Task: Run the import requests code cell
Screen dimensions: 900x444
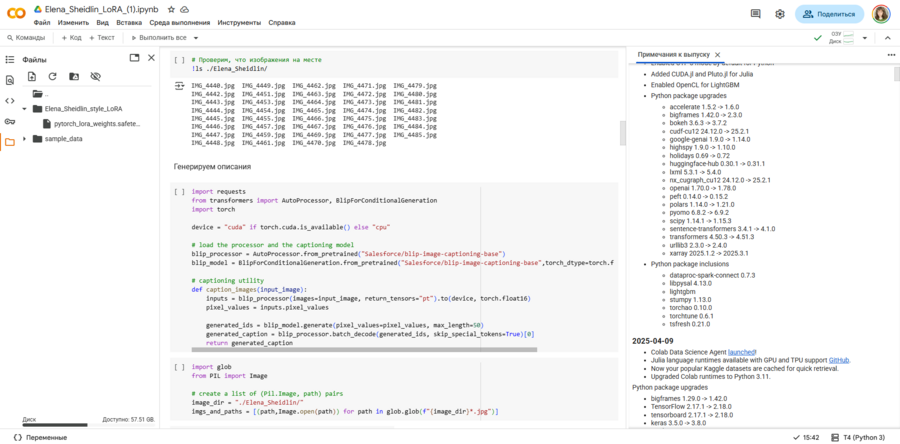Action: [179, 191]
